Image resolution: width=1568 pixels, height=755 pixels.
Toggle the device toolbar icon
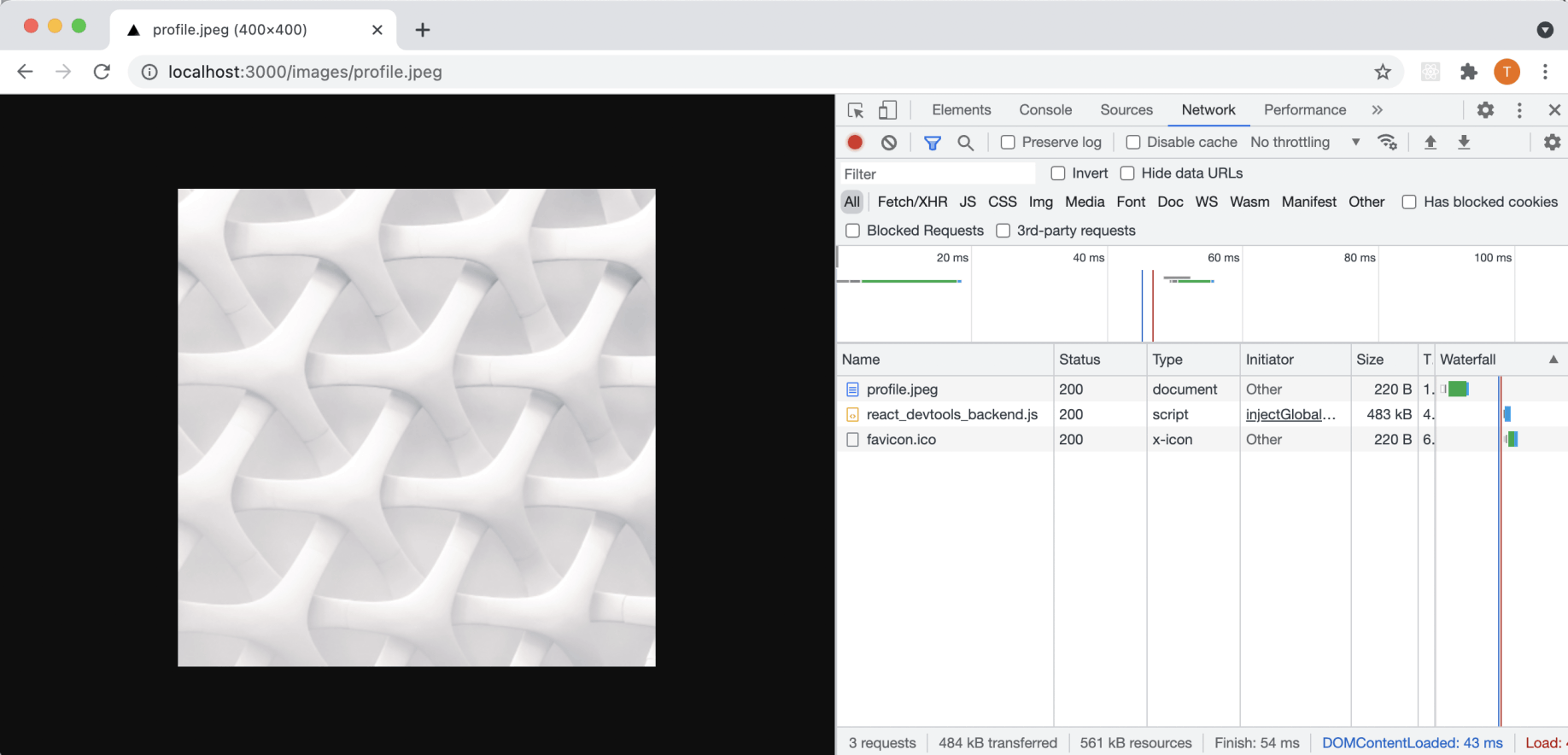[x=888, y=110]
